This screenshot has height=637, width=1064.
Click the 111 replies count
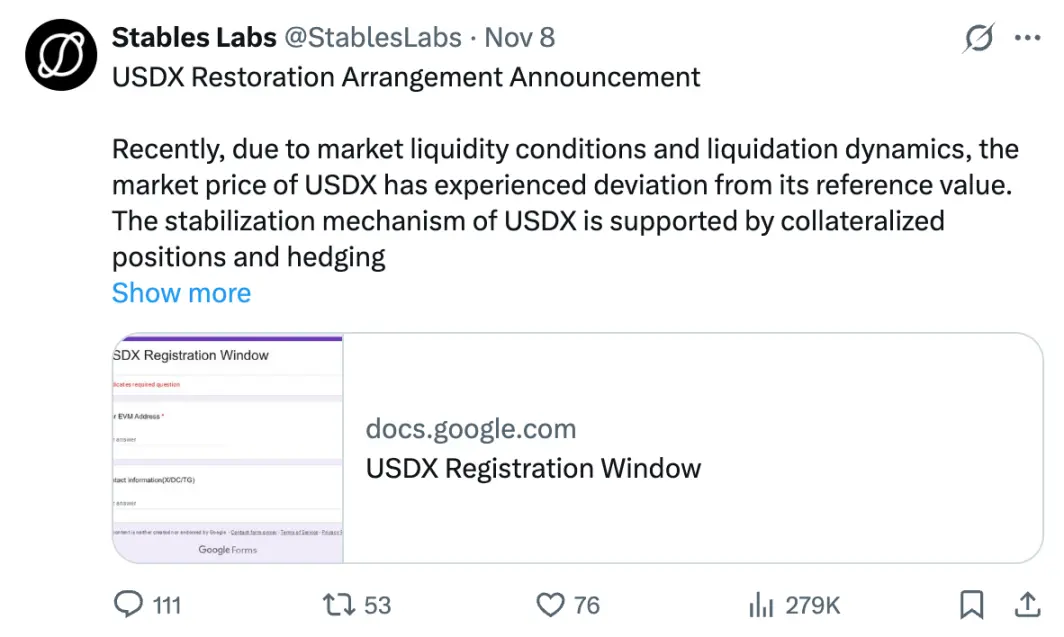click(167, 605)
